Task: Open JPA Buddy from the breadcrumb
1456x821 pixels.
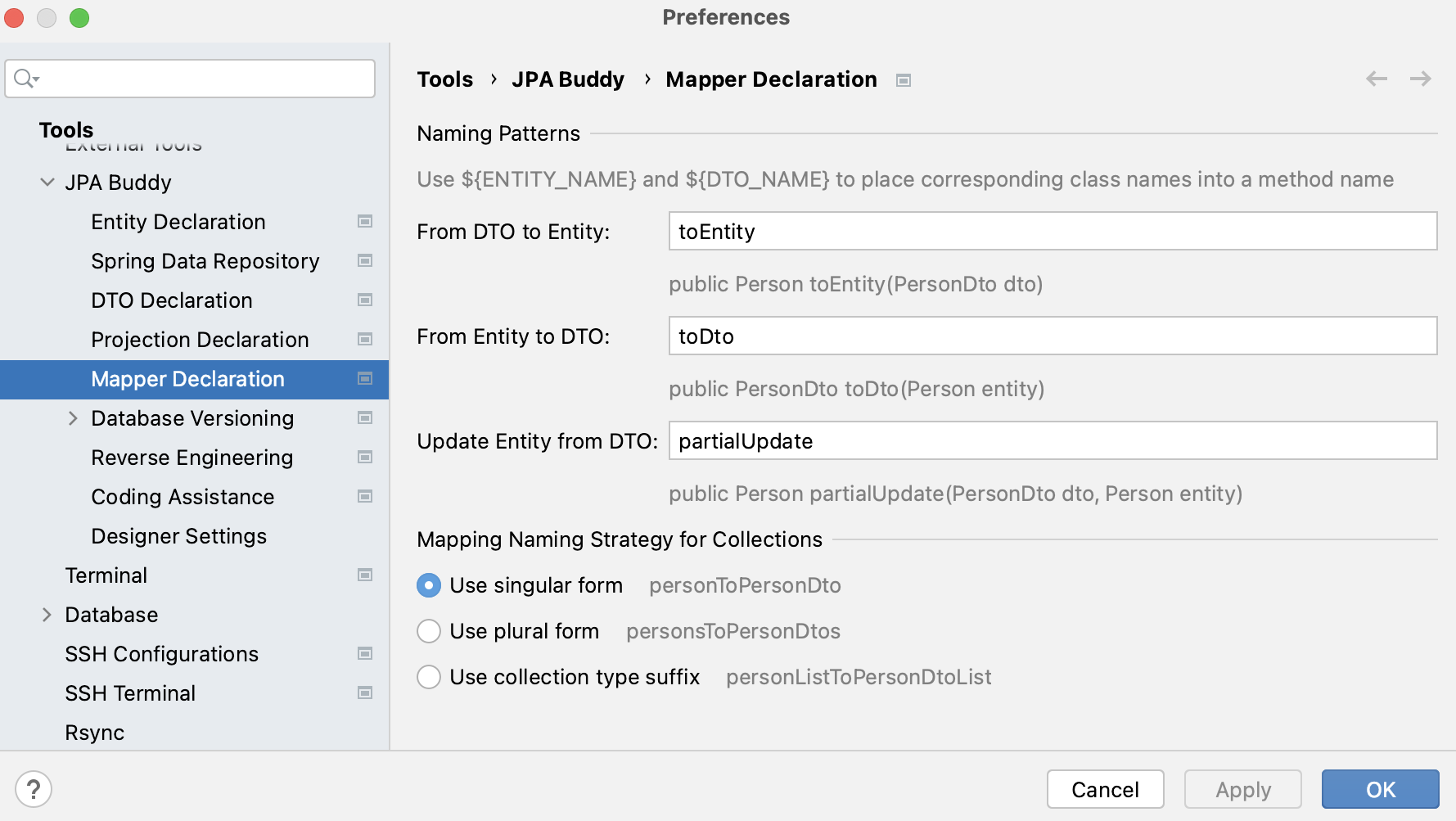Action: pyautogui.click(x=567, y=79)
